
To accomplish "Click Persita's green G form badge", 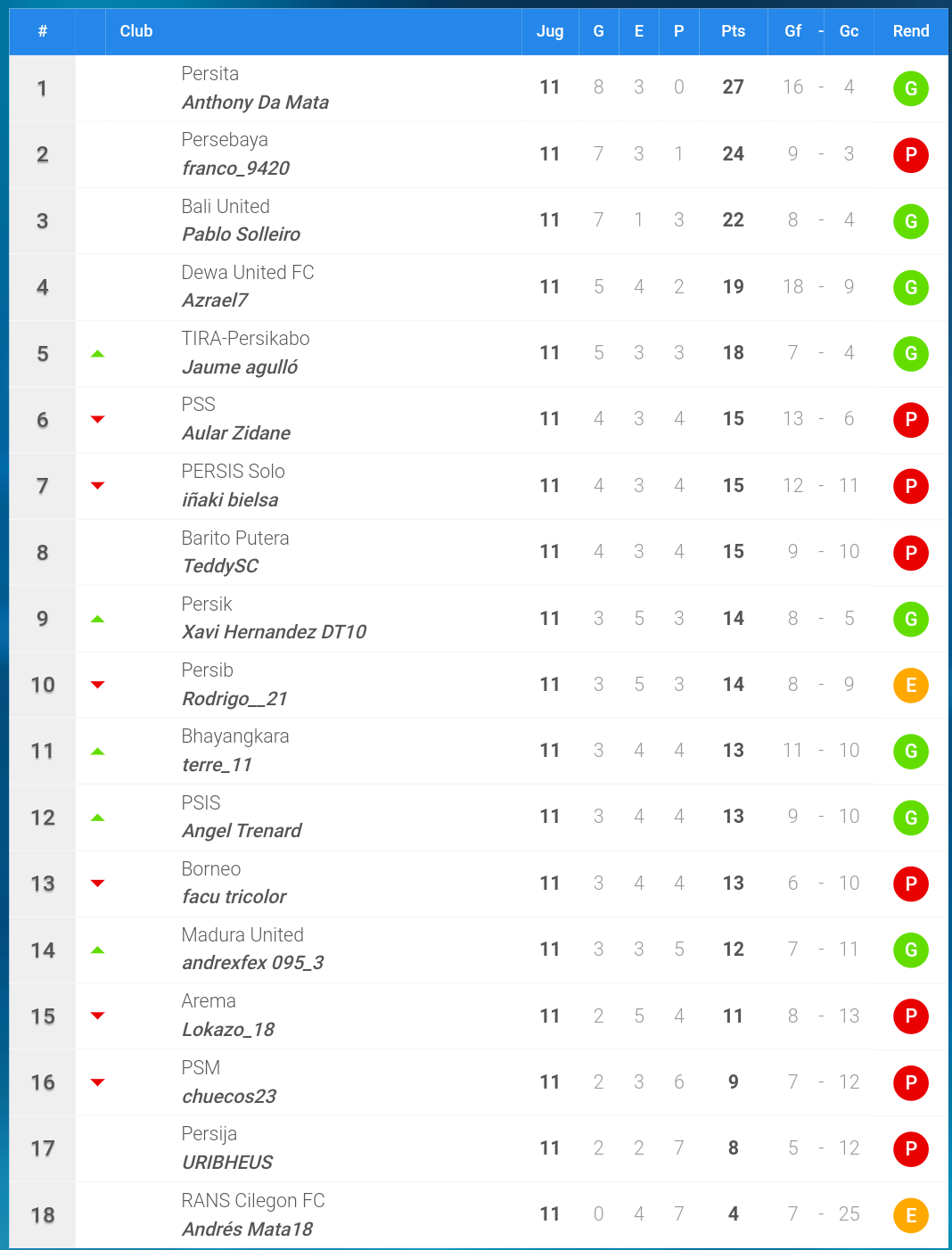I will (911, 88).
